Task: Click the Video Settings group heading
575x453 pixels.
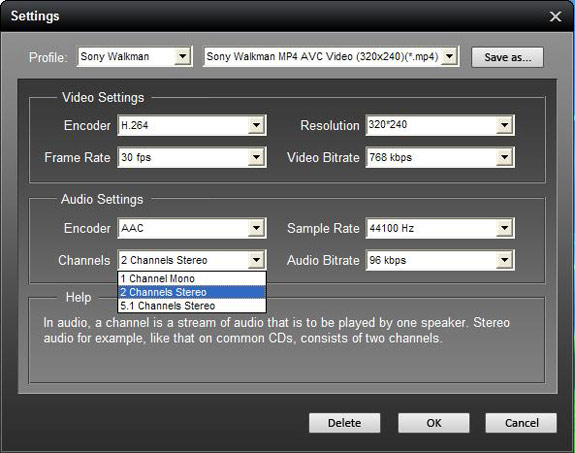Action: pos(103,98)
